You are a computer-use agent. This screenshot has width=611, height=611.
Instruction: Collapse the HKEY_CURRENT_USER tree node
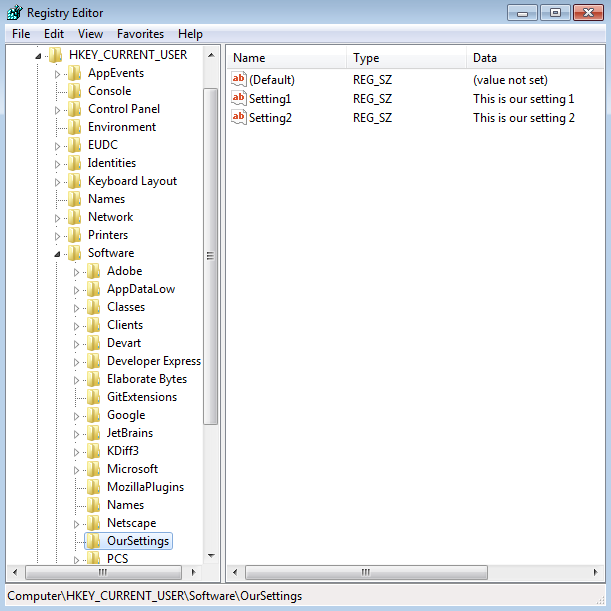tap(38, 56)
